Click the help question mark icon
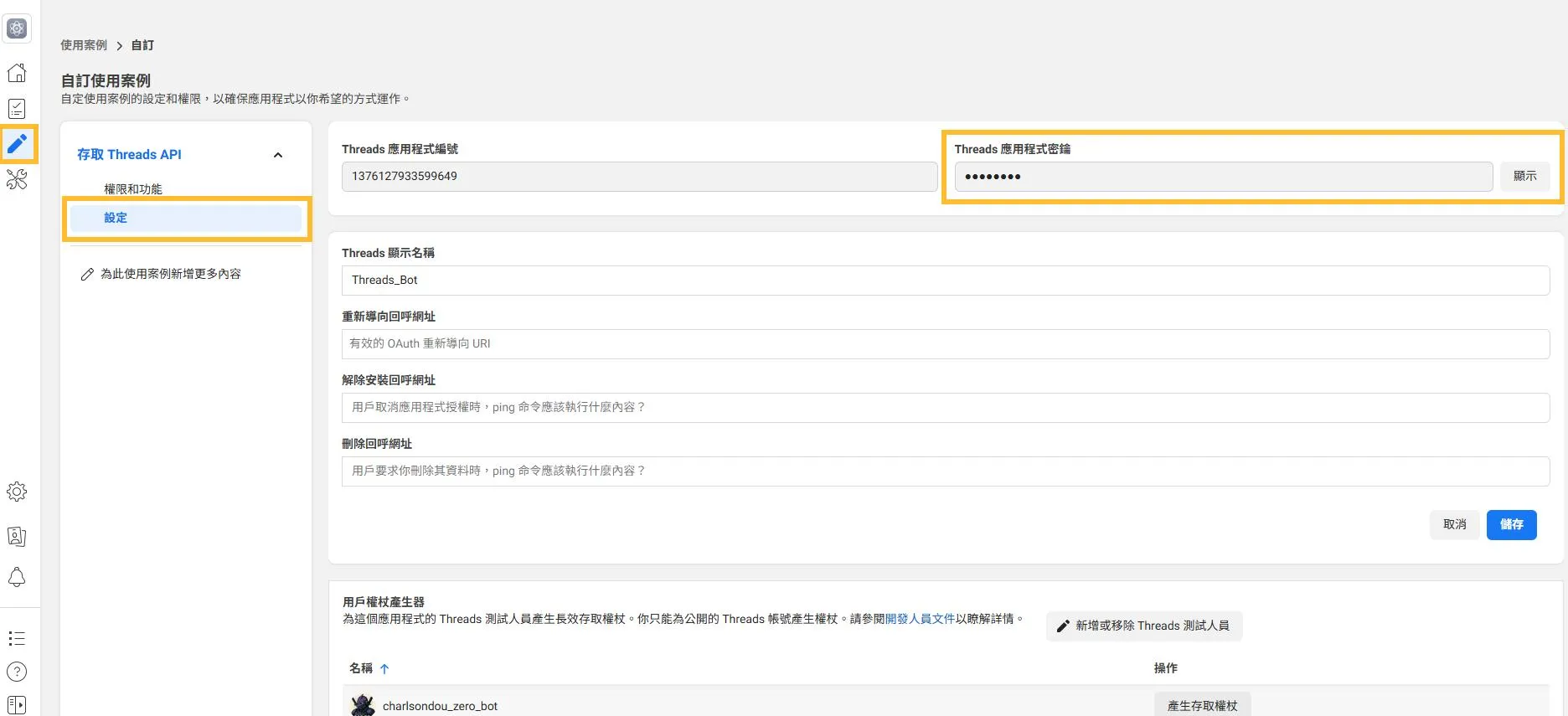The height and width of the screenshot is (716, 1568). coord(17,672)
